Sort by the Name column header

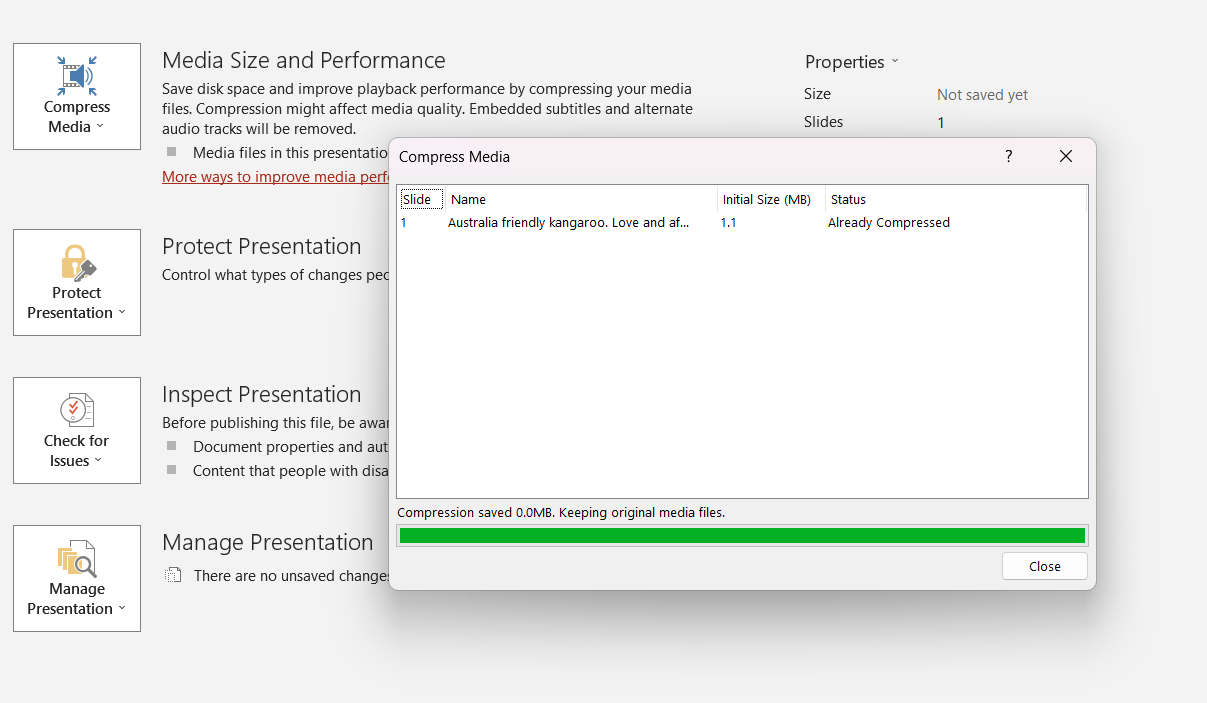[x=582, y=199]
